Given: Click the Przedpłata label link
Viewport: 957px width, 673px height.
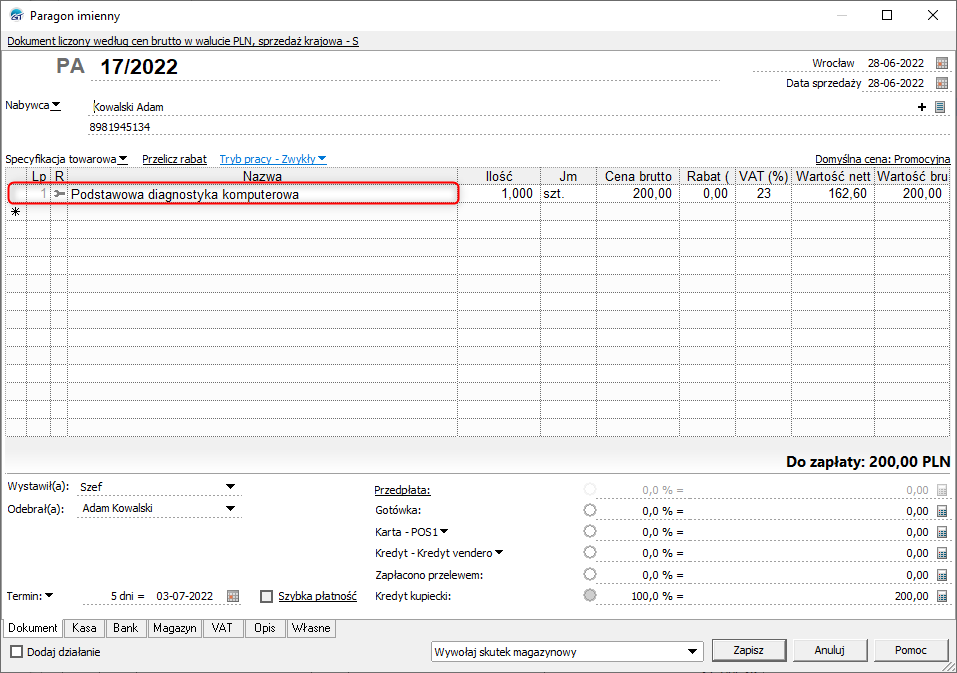Looking at the screenshot, I should [402, 491].
